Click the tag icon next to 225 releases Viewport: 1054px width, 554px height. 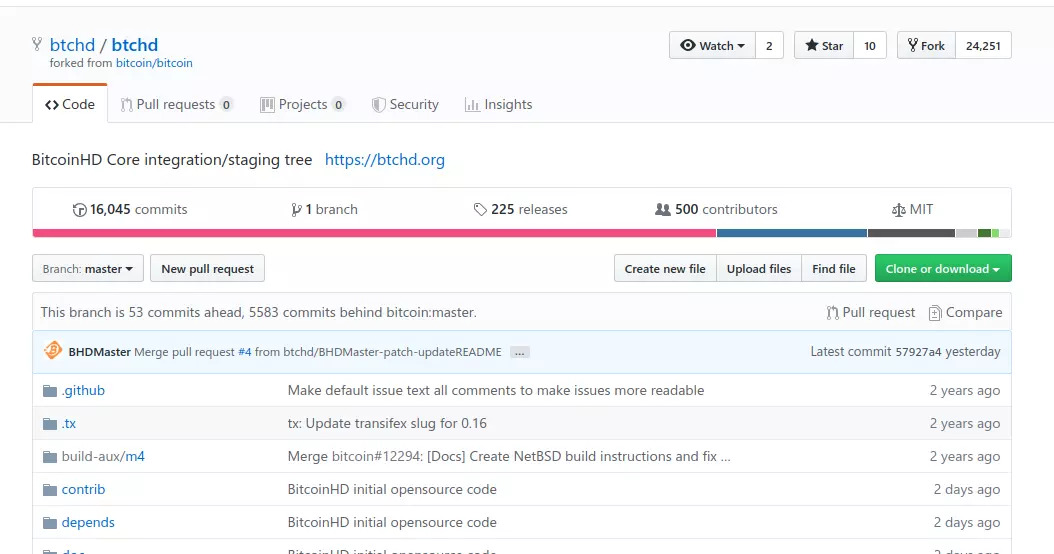coord(480,210)
